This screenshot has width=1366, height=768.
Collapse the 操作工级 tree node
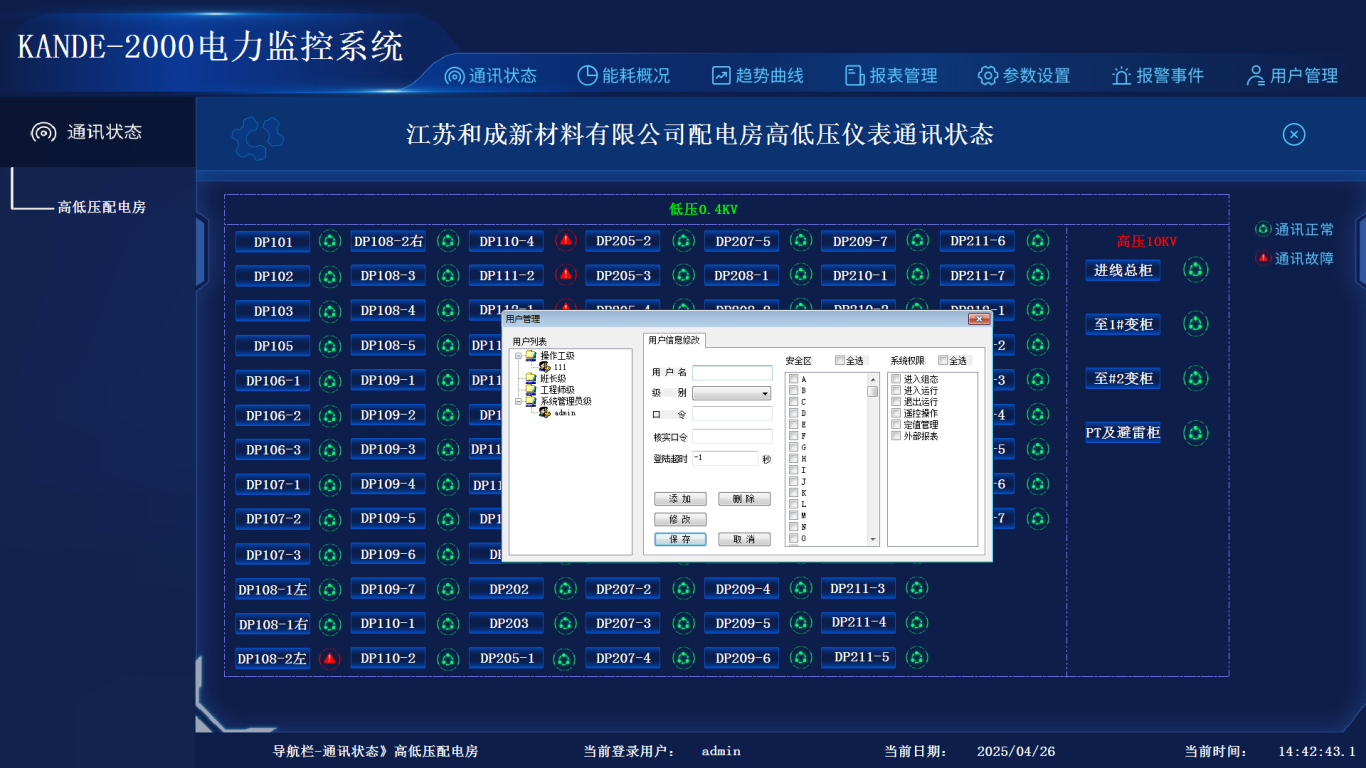[518, 356]
